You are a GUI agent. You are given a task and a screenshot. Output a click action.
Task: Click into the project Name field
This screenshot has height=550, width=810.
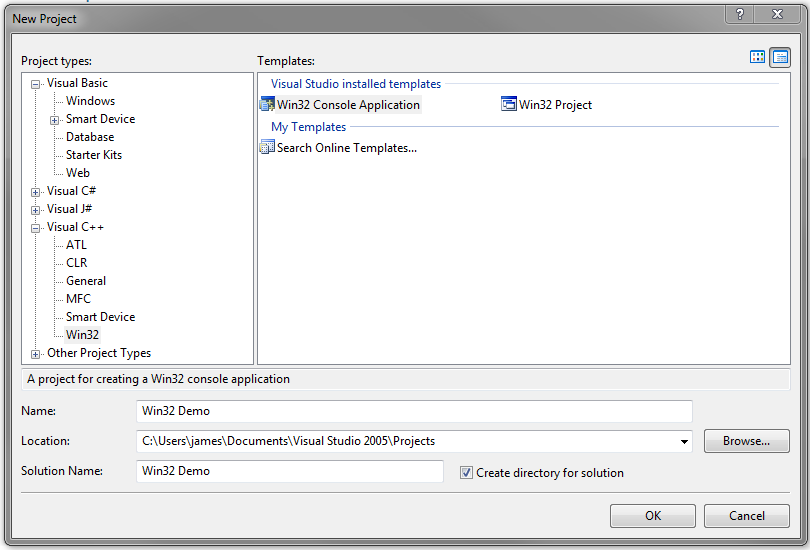point(414,411)
